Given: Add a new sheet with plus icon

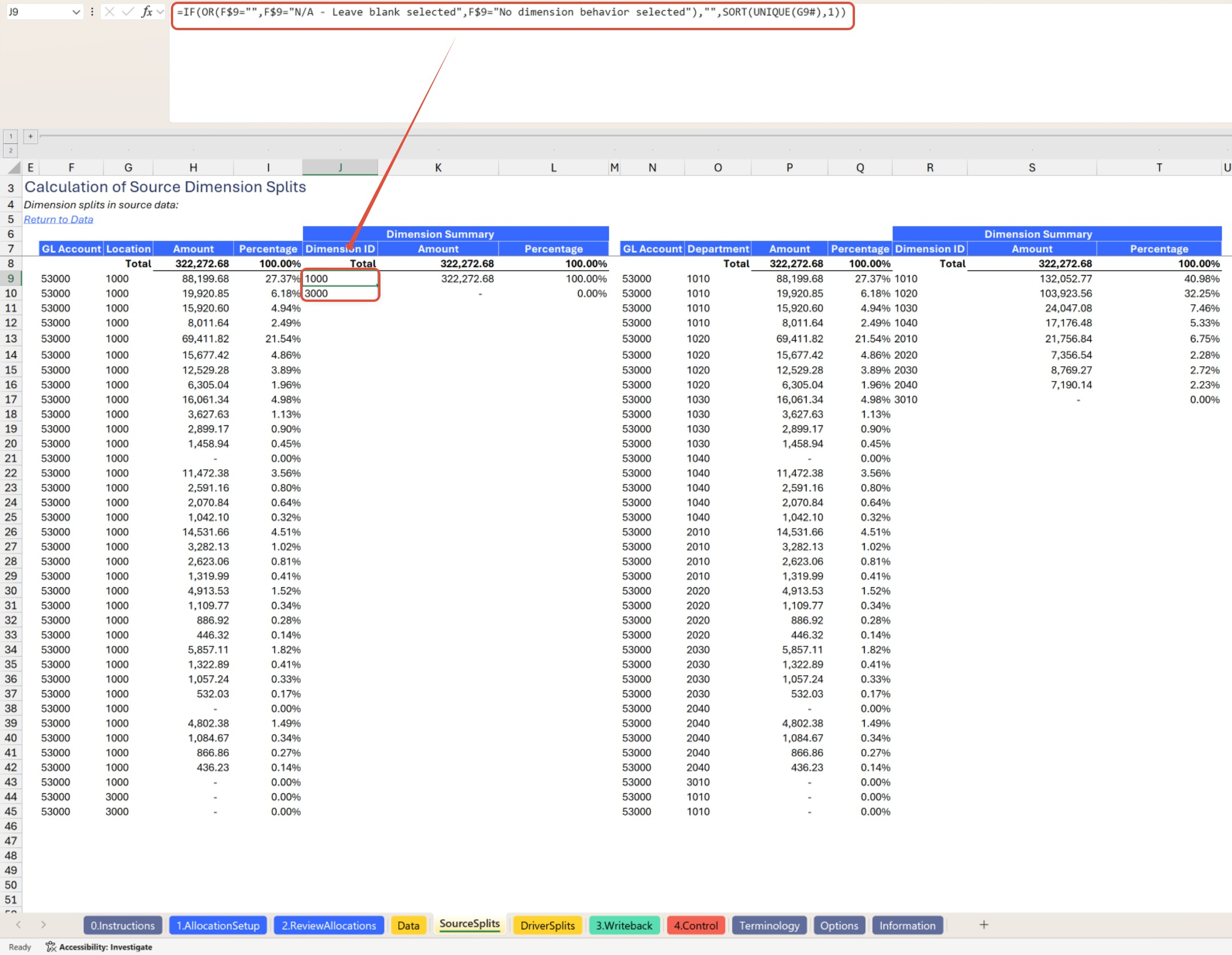Looking at the screenshot, I should coord(984,925).
